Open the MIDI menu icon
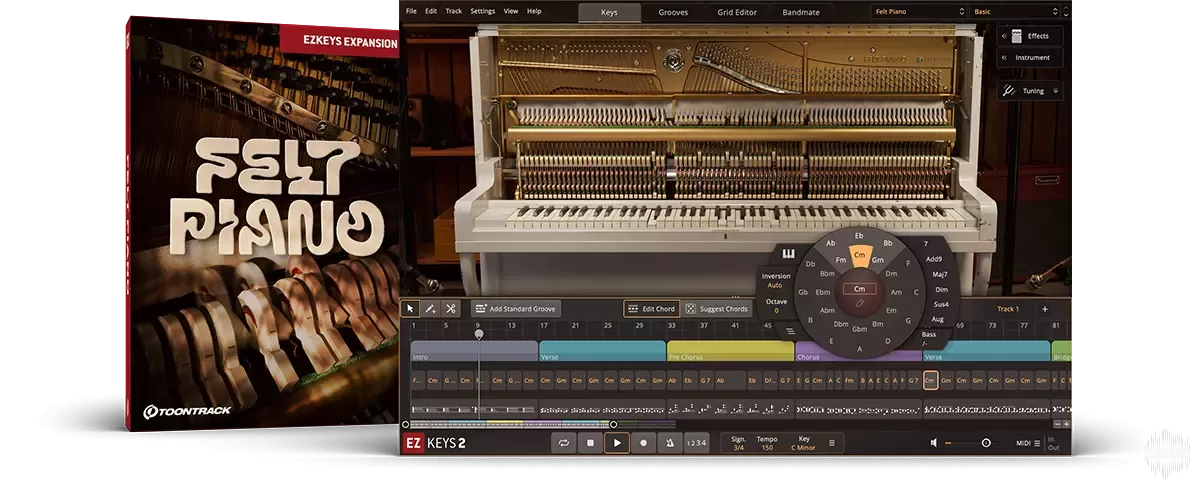 [x=1037, y=442]
